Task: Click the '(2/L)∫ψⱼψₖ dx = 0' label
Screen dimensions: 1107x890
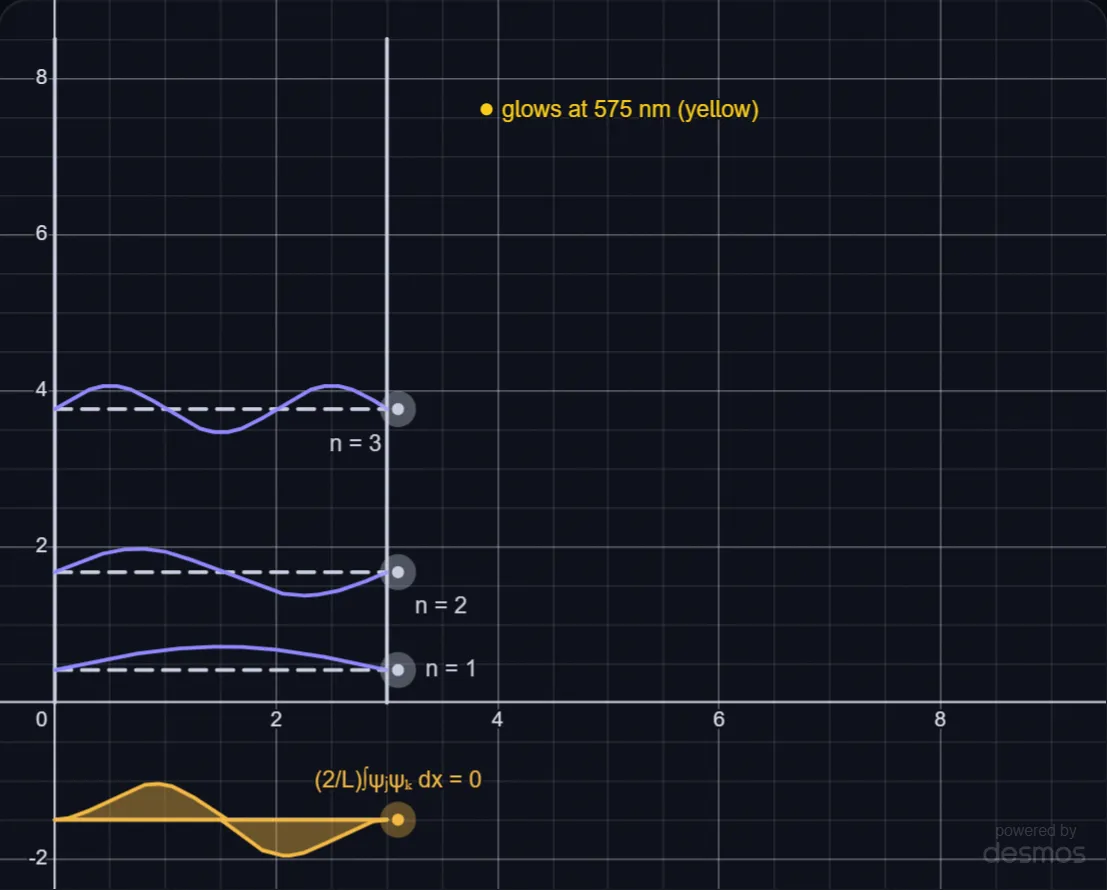Action: coord(398,780)
